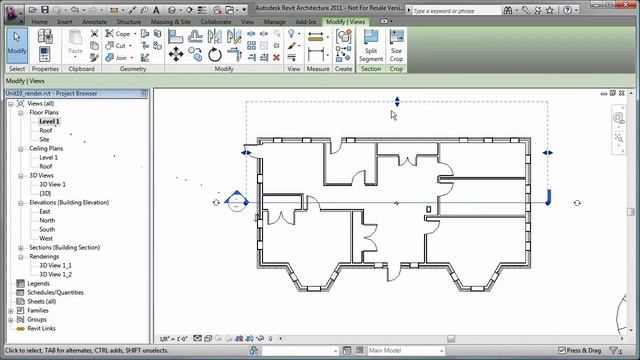Click the Help question mark icon
Viewport: 640px width, 360px height.
coord(567,10)
